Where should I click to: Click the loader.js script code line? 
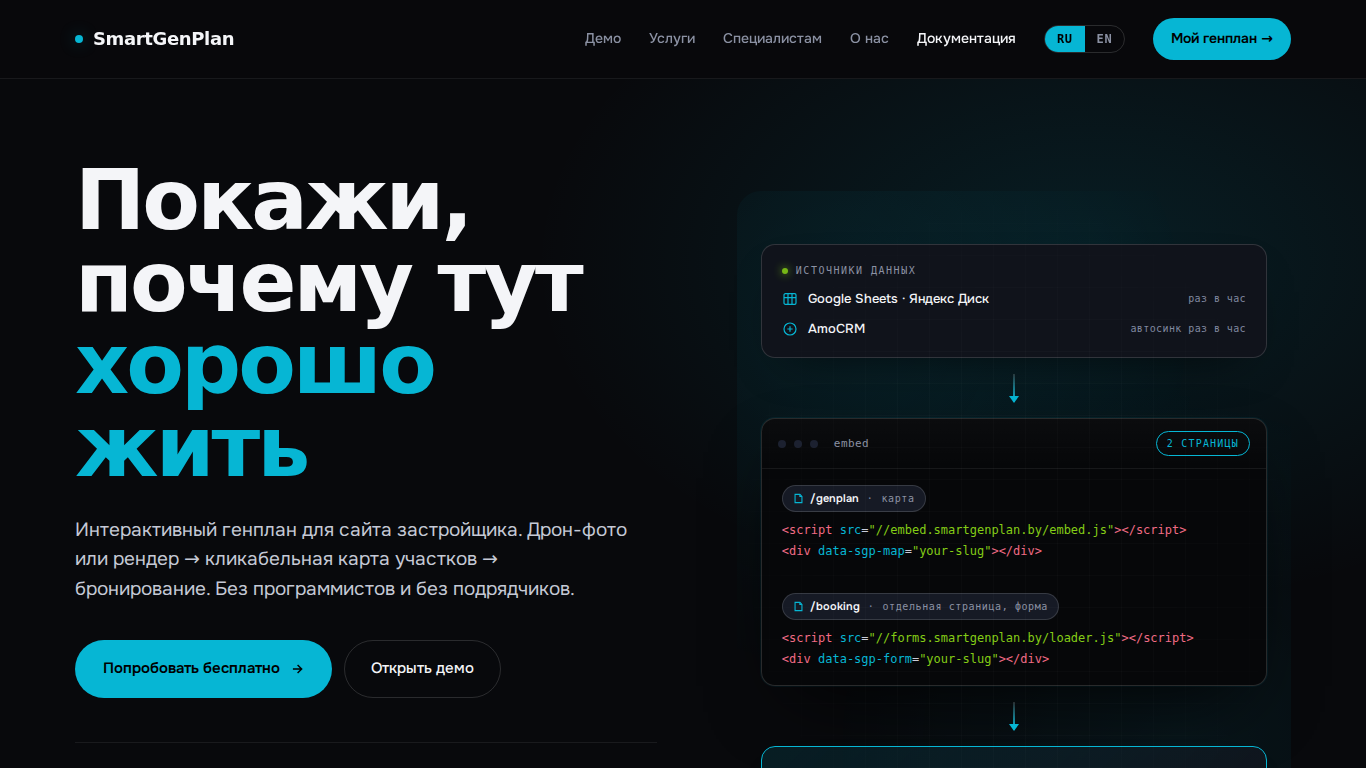click(988, 637)
